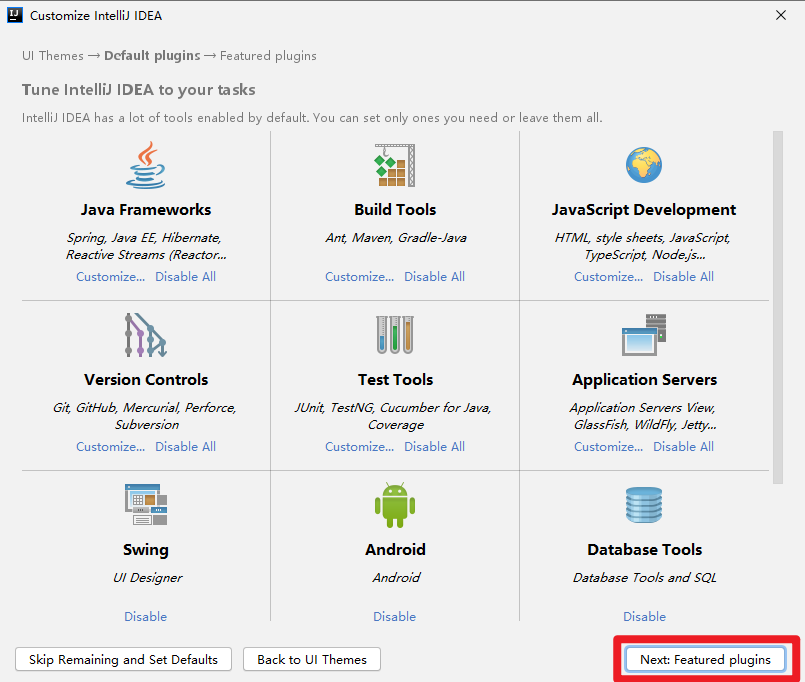805x682 pixels.
Task: Click the Swing heading
Action: 146,550
